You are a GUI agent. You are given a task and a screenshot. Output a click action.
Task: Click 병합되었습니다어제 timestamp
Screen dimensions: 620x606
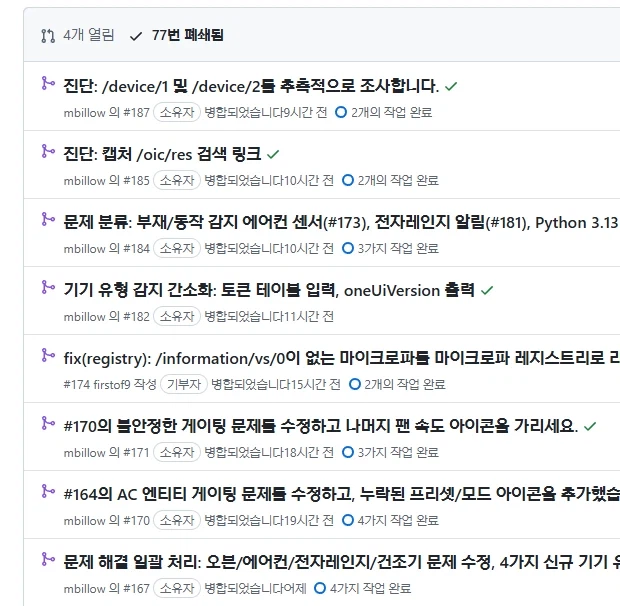(255, 588)
